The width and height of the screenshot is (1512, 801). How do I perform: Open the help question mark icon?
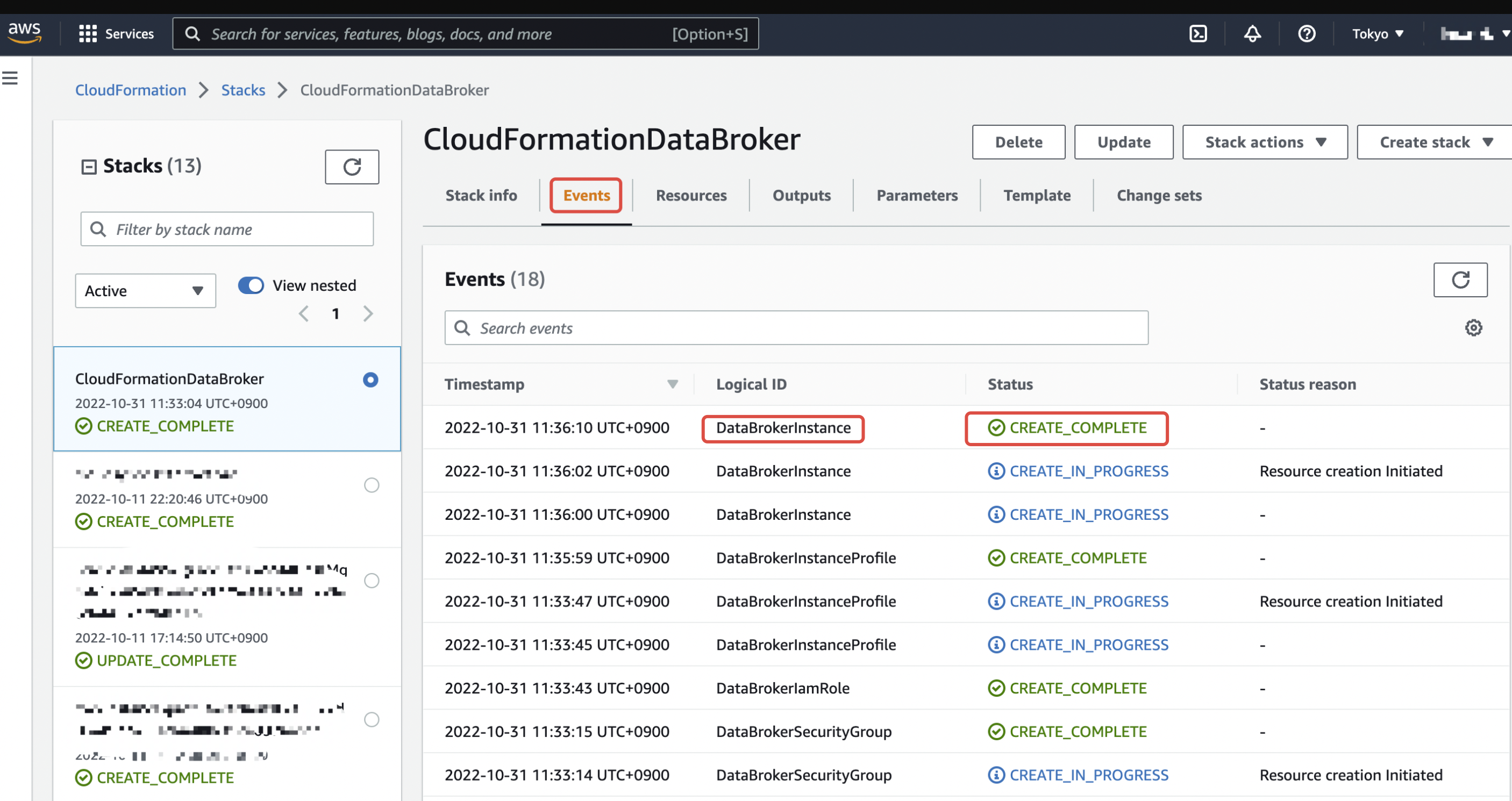coord(1306,33)
